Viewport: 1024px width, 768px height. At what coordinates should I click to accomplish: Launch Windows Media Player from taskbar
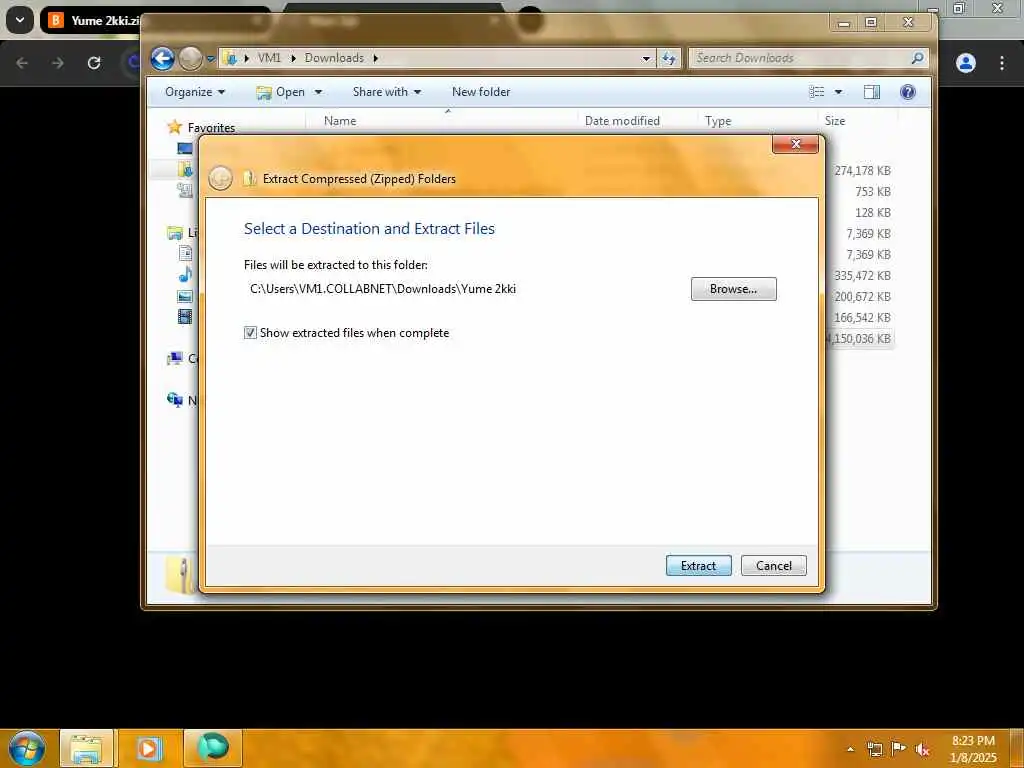(149, 748)
